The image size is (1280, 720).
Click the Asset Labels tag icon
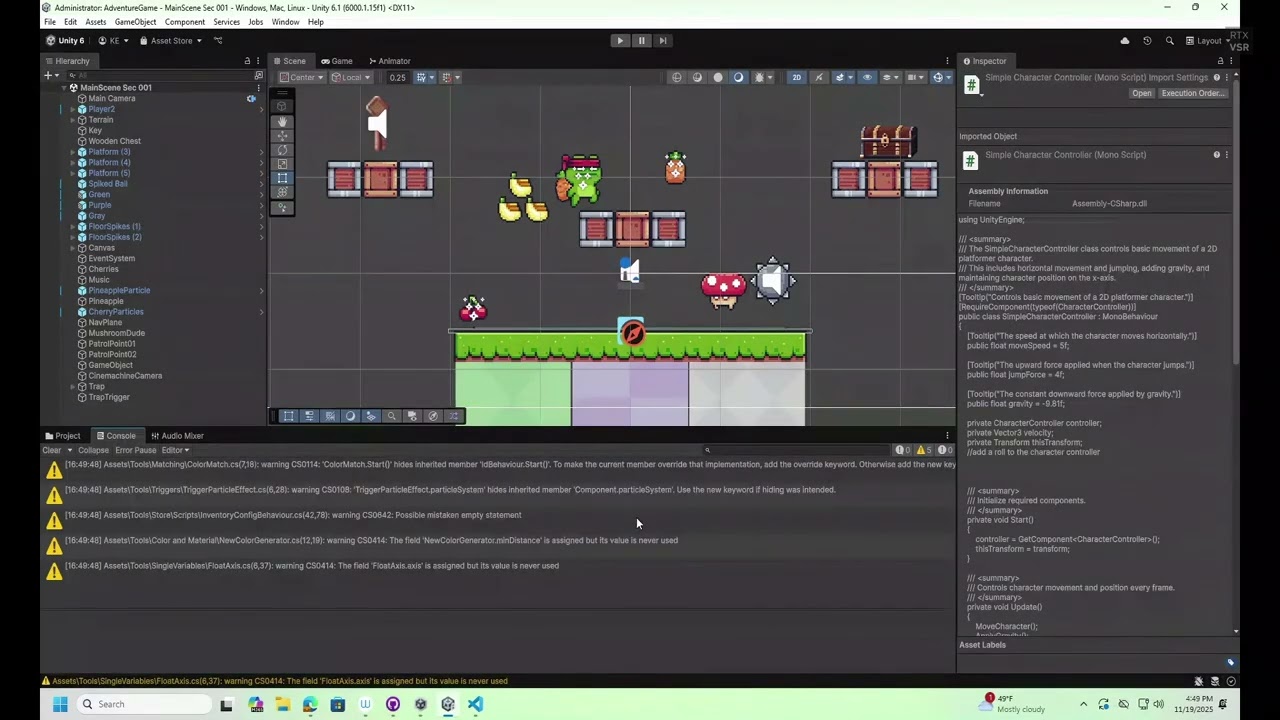pos(1231,662)
